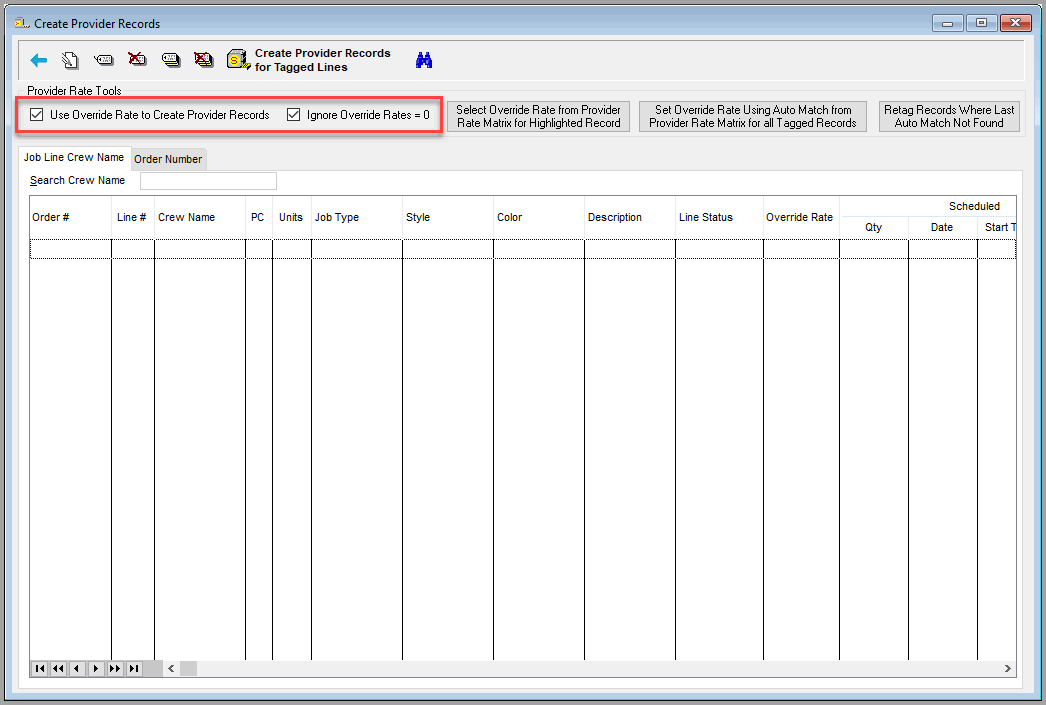Open the binoculars search icon

click(x=424, y=61)
